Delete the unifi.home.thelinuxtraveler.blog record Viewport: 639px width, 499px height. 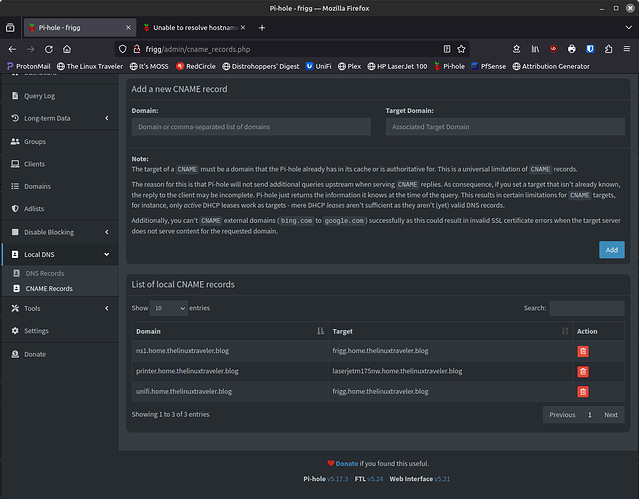[x=583, y=392]
